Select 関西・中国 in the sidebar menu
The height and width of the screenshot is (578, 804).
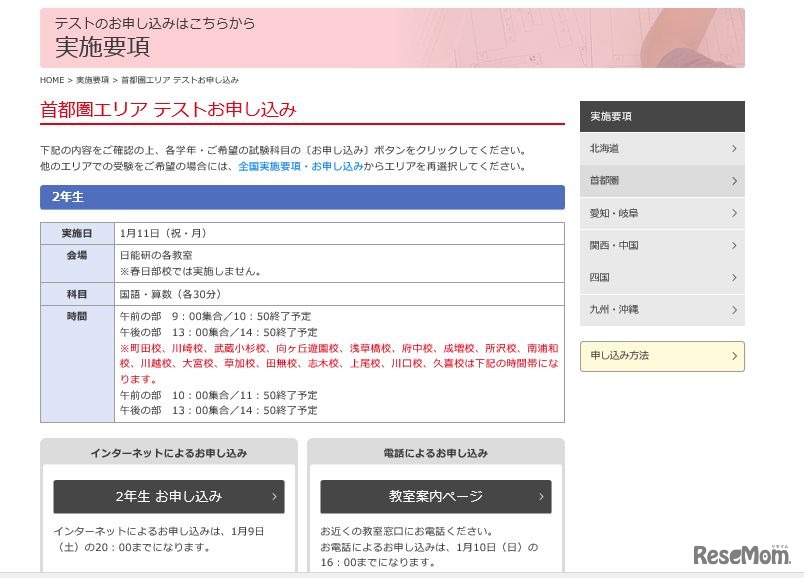(x=614, y=245)
